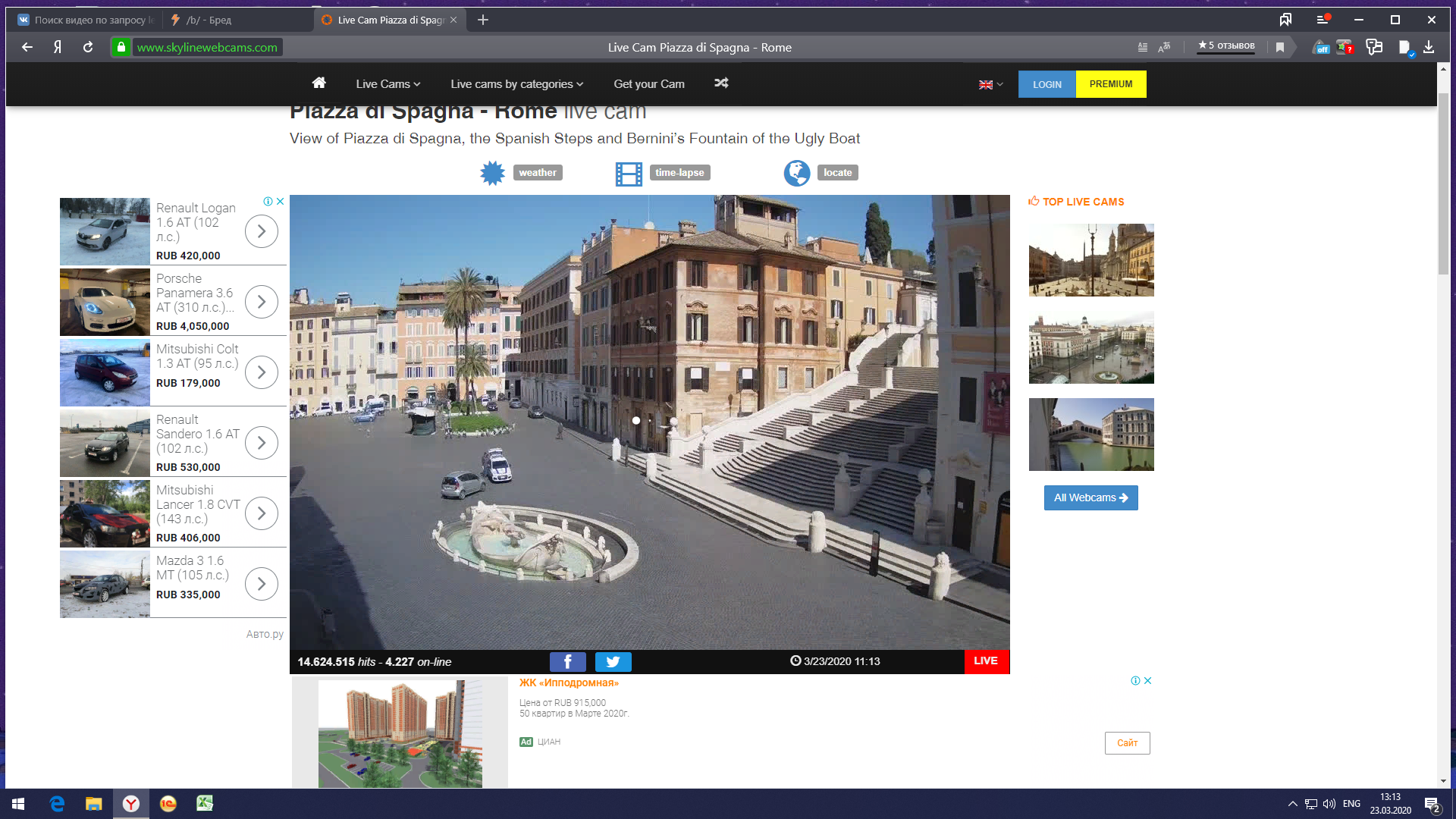Open the Get your Cam menu item

[x=648, y=84]
